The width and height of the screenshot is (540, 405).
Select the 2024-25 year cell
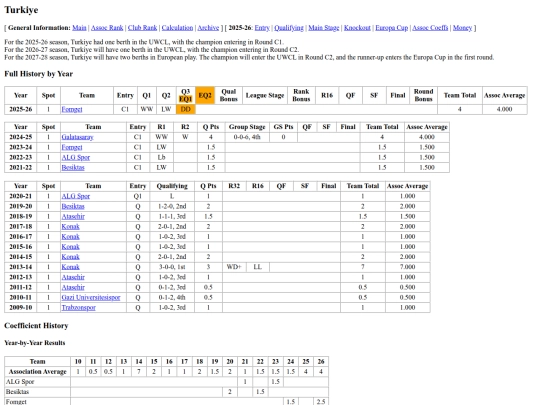(21, 137)
